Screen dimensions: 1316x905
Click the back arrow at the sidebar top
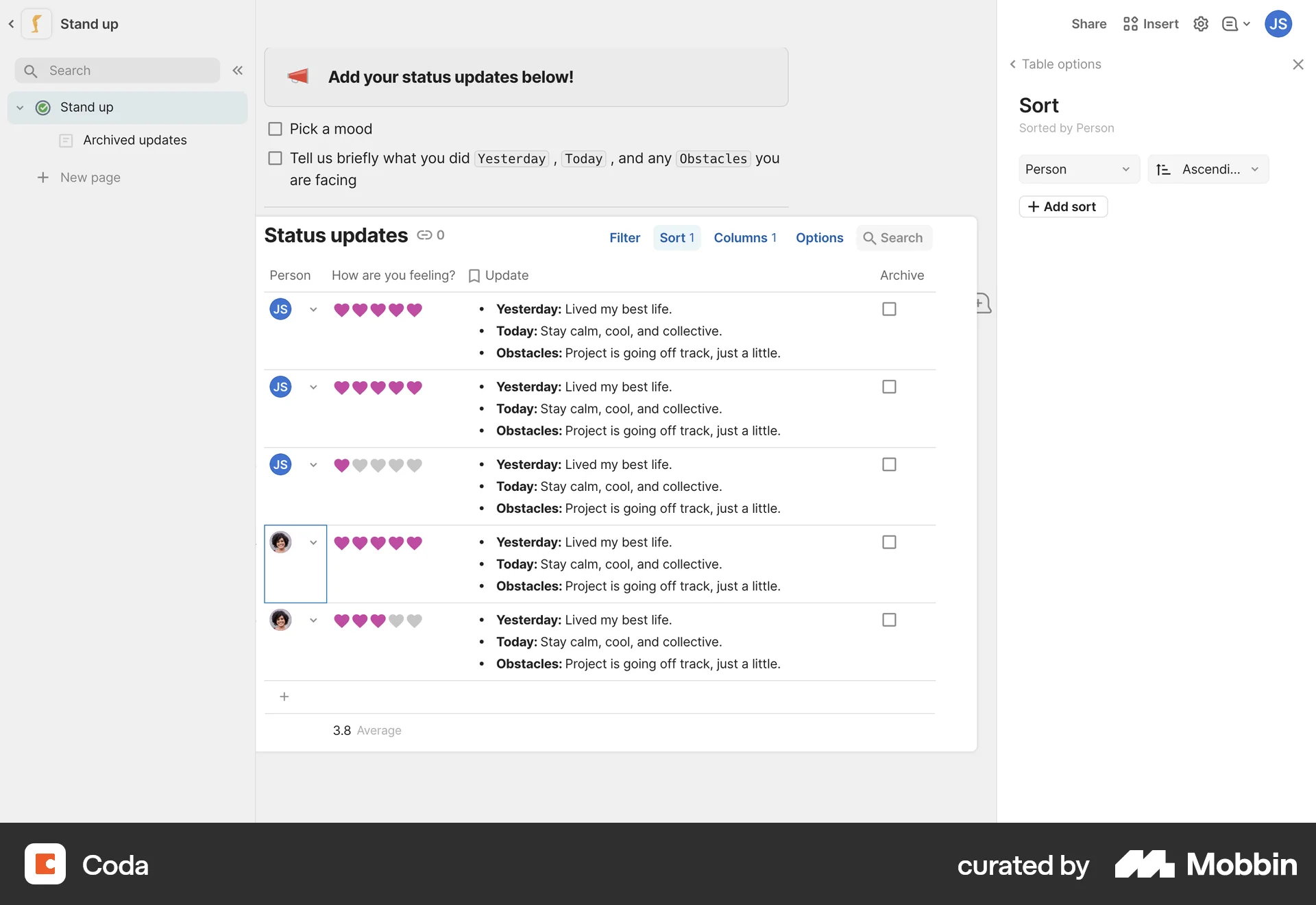[x=11, y=23]
